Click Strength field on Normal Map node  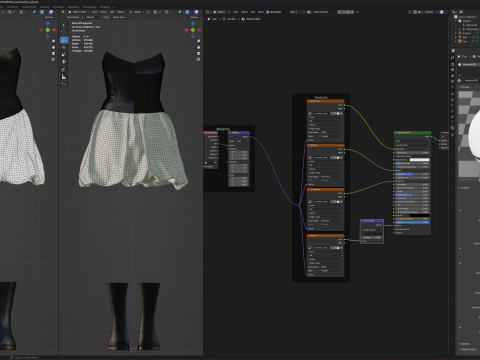point(372,237)
